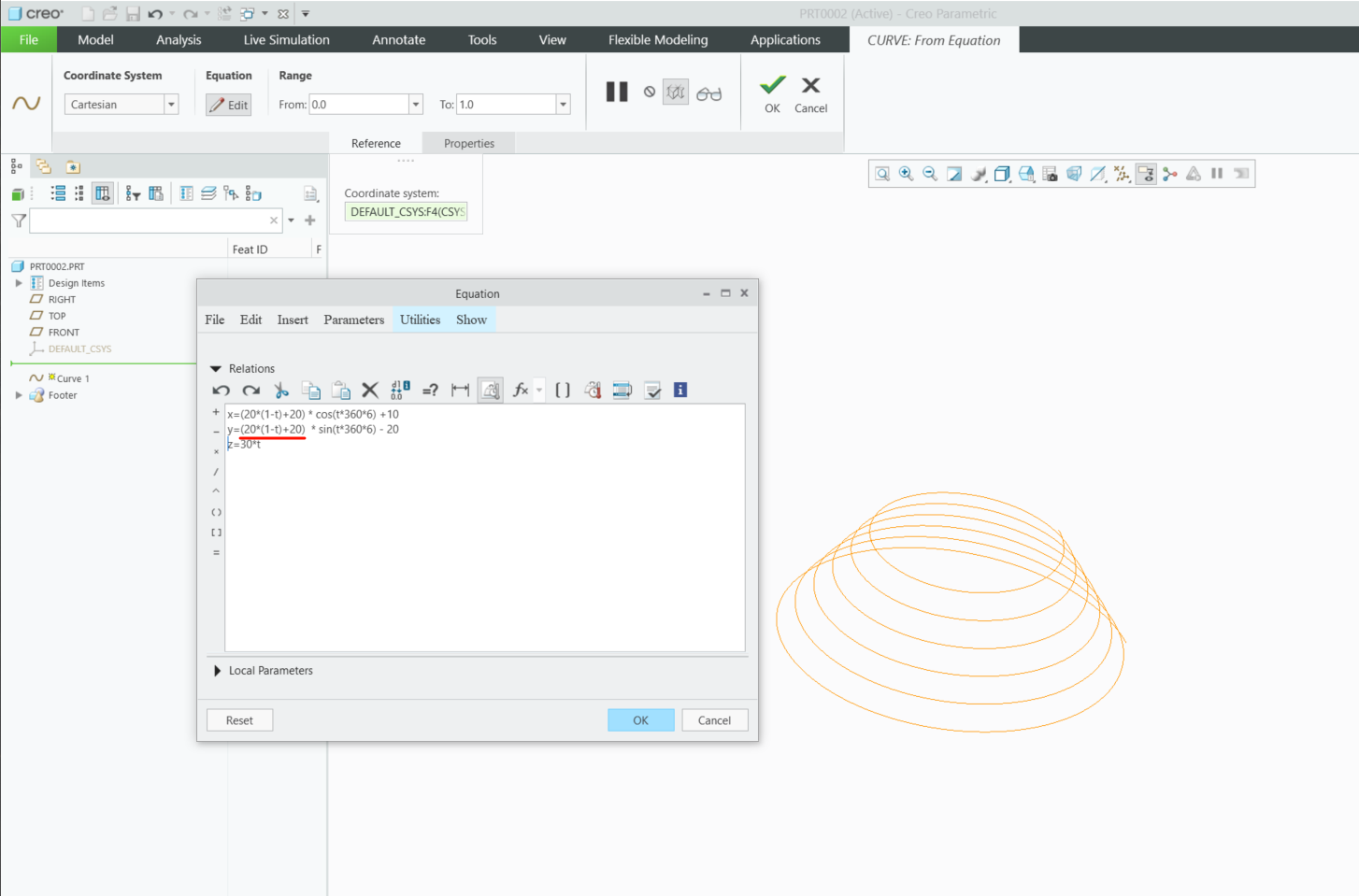Viewport: 1359px width, 896px height.
Task: Verify relations with checkmark sheet icon
Action: point(652,391)
